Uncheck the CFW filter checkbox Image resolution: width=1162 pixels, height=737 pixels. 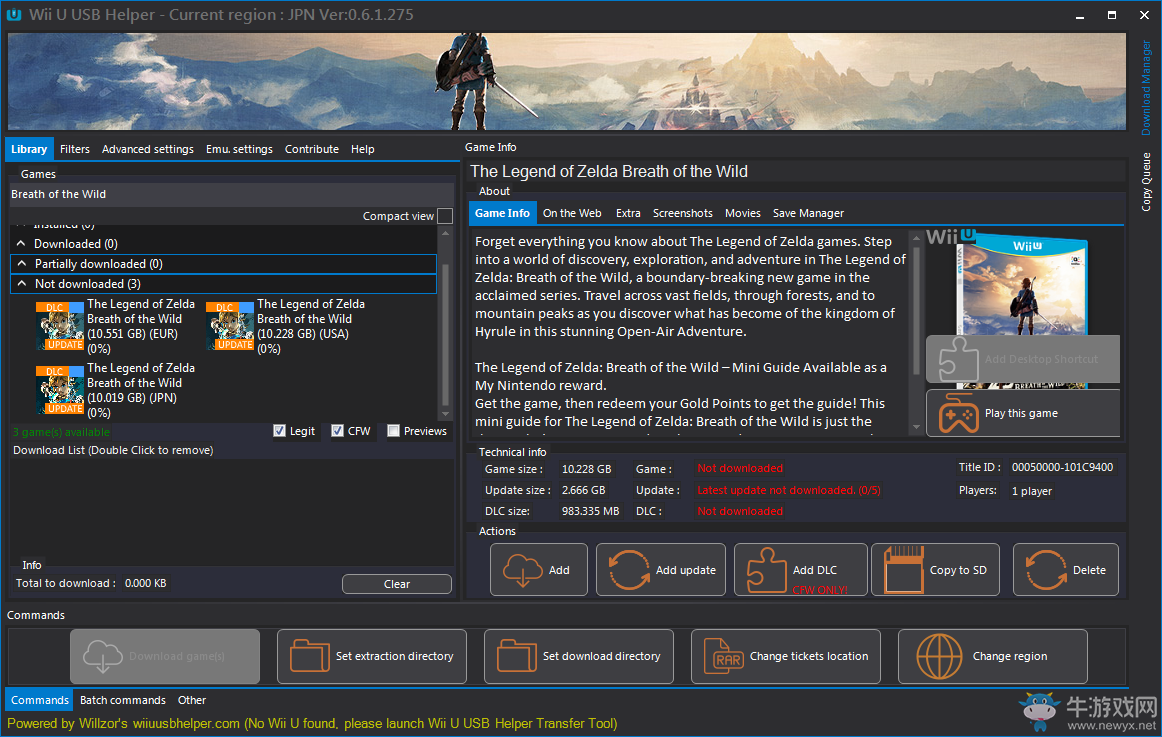[337, 430]
